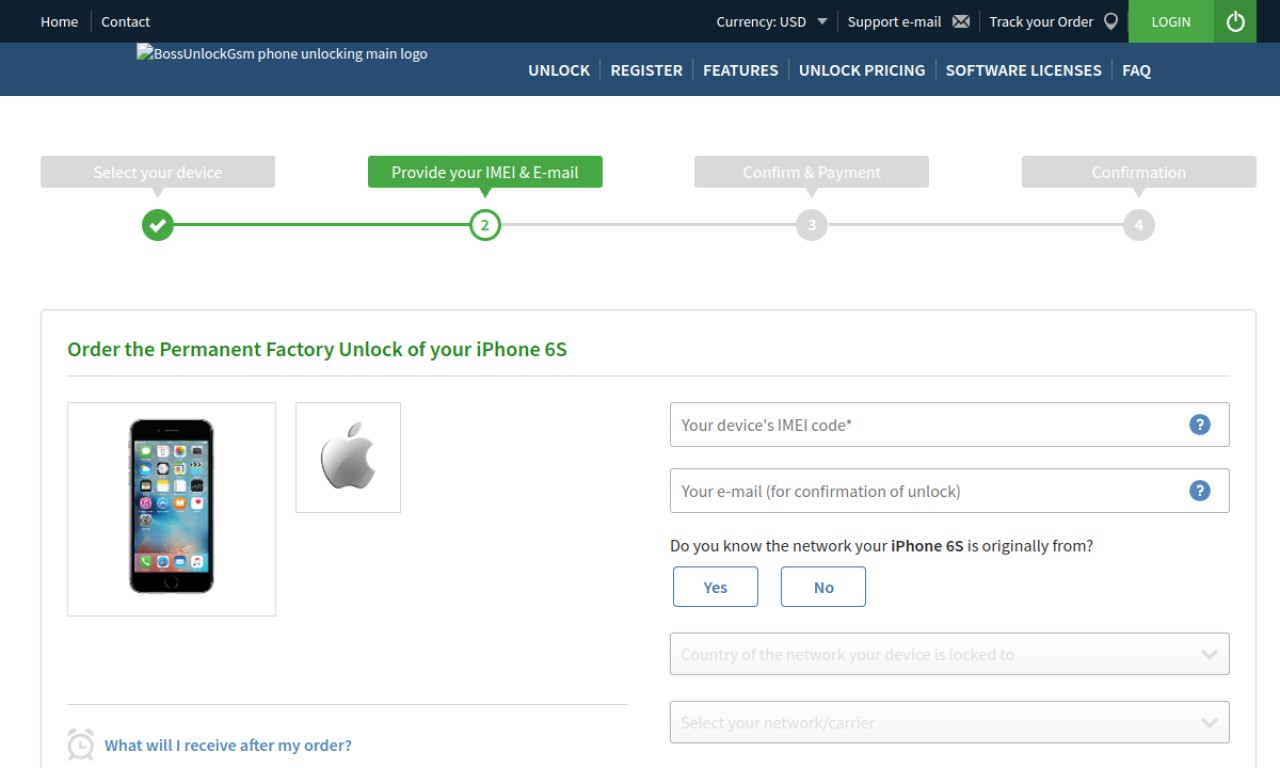Viewport: 1280px width, 768px height.
Task: Click the help icon in e-mail field
Action: (1200, 491)
